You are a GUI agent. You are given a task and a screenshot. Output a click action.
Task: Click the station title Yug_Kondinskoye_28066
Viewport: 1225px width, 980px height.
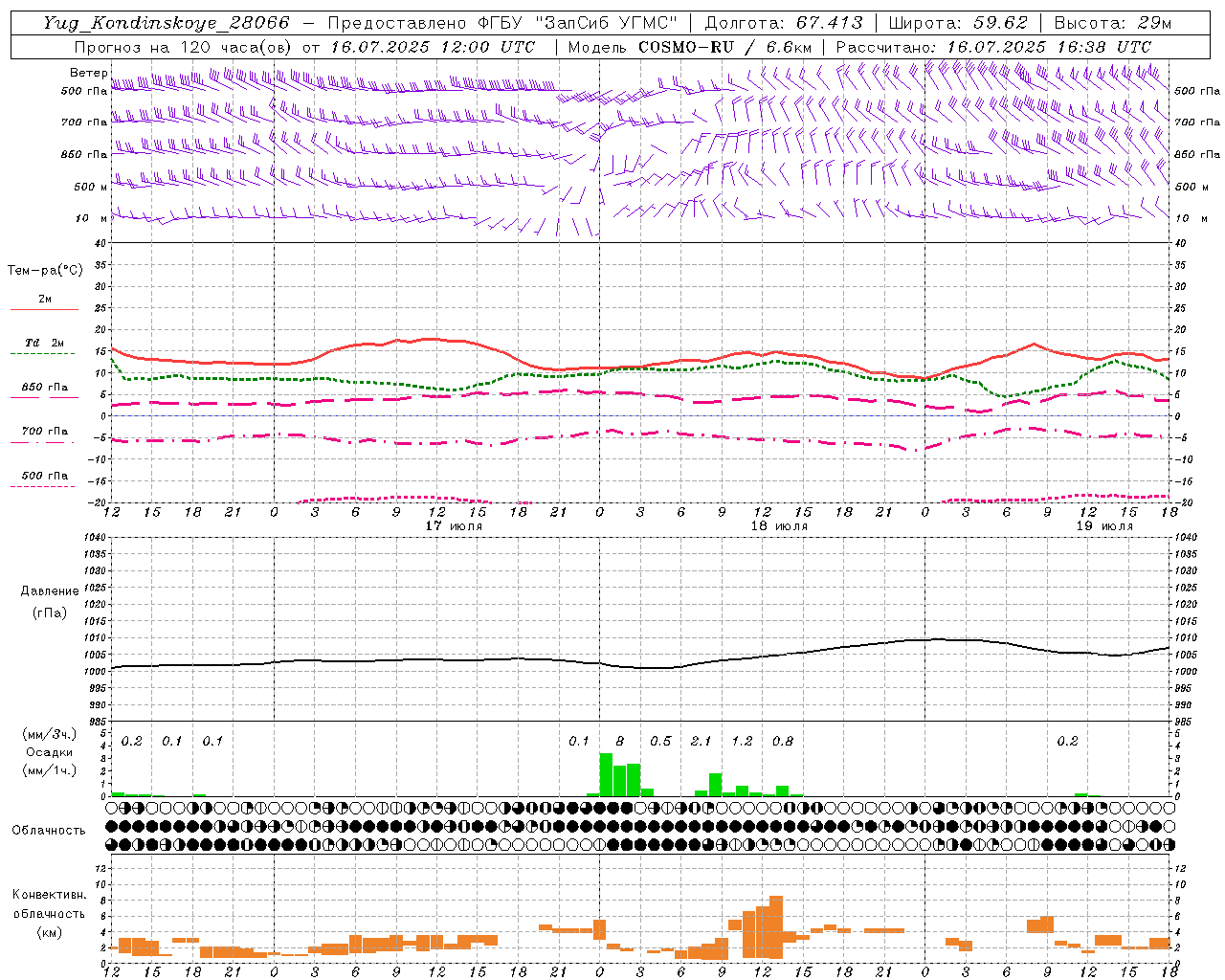167,23
